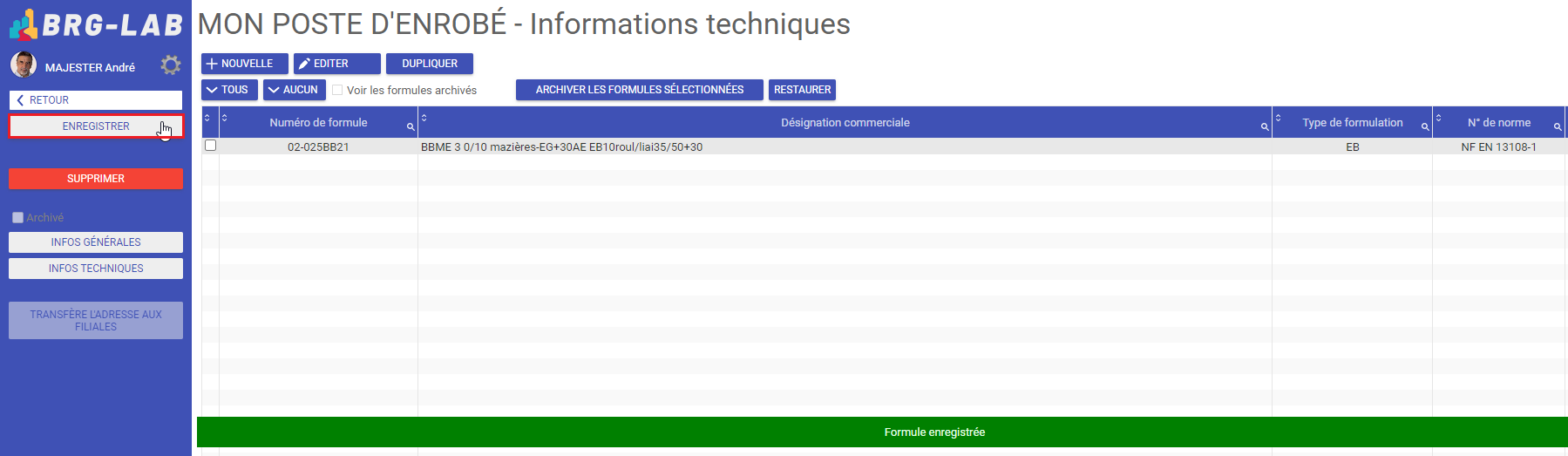This screenshot has width=1568, height=456.
Task: Open the settings gear next to MAJESTER André
Action: 171,65
